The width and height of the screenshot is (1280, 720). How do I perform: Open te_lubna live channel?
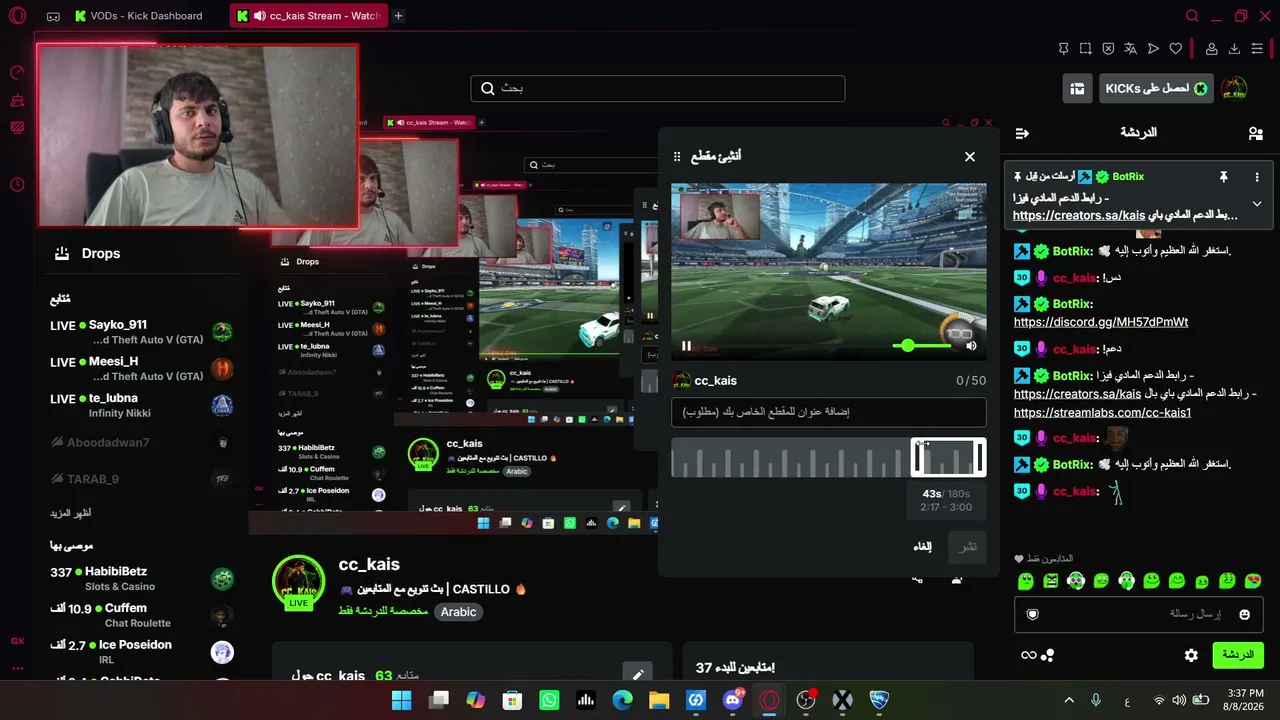click(142, 405)
